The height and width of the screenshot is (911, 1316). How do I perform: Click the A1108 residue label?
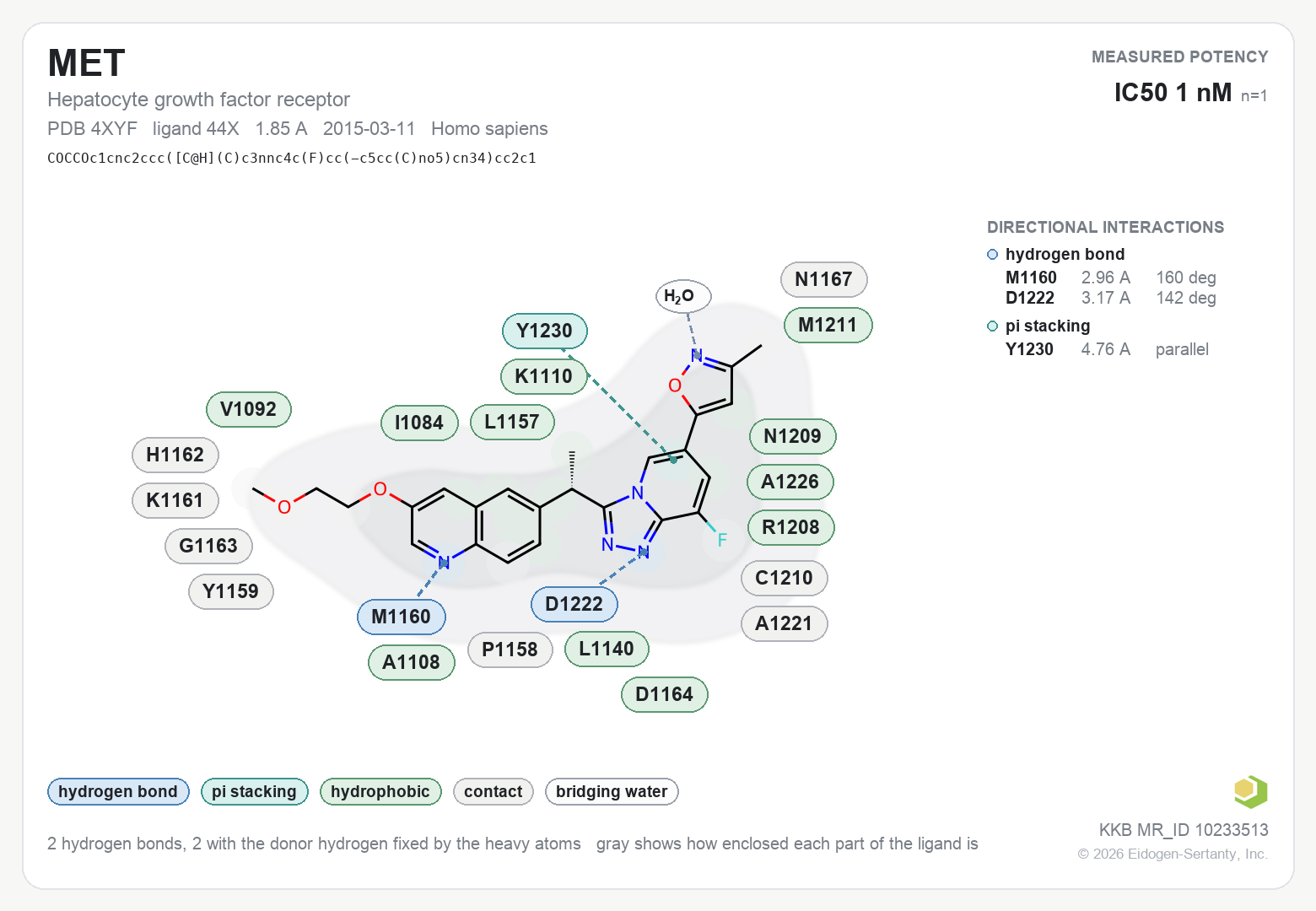412,662
